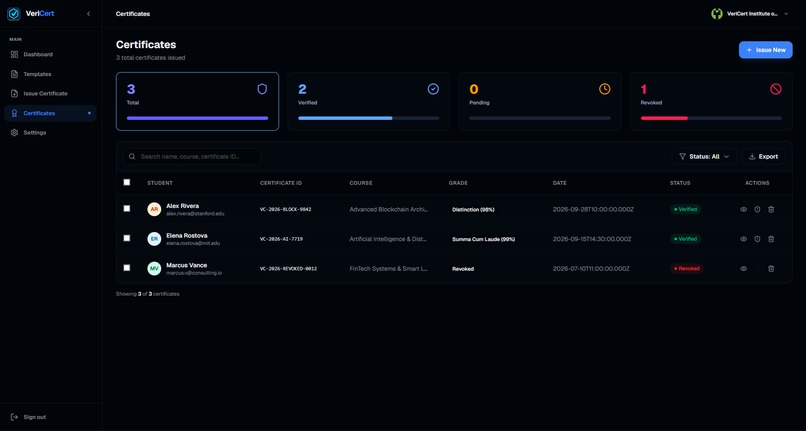Click the Revoked status badge for Marcus Vance
This screenshot has width=806, height=431.
pos(687,268)
